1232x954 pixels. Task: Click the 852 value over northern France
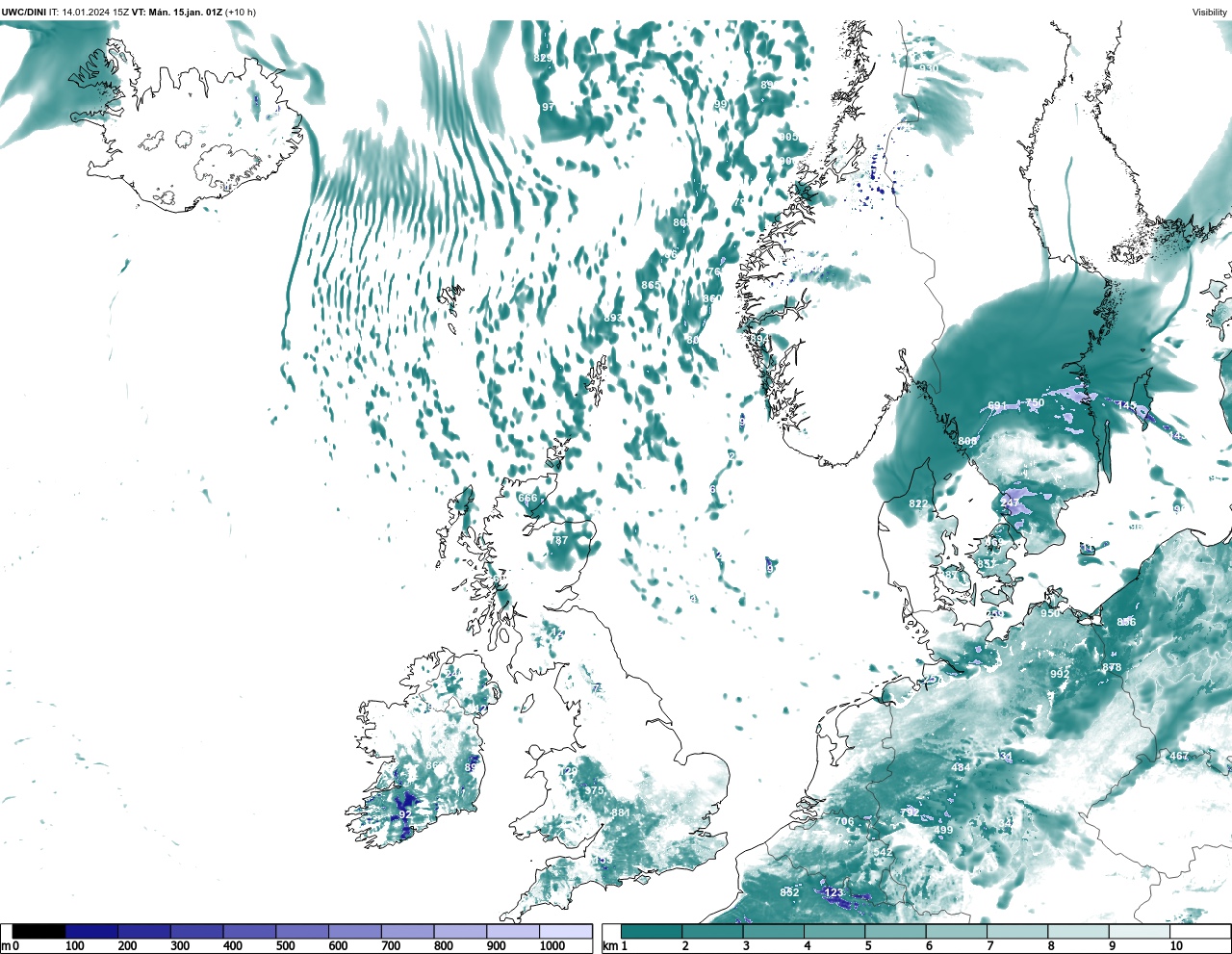pyautogui.click(x=789, y=892)
